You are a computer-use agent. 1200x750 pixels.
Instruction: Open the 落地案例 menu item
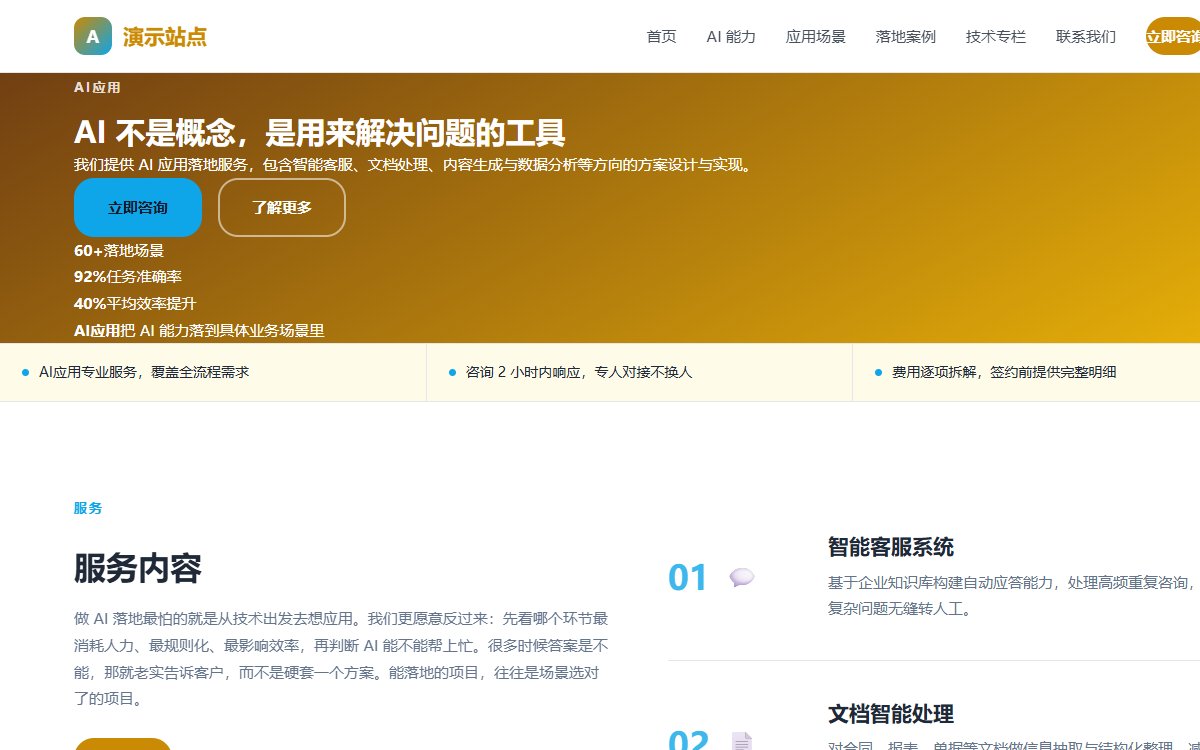coord(905,36)
